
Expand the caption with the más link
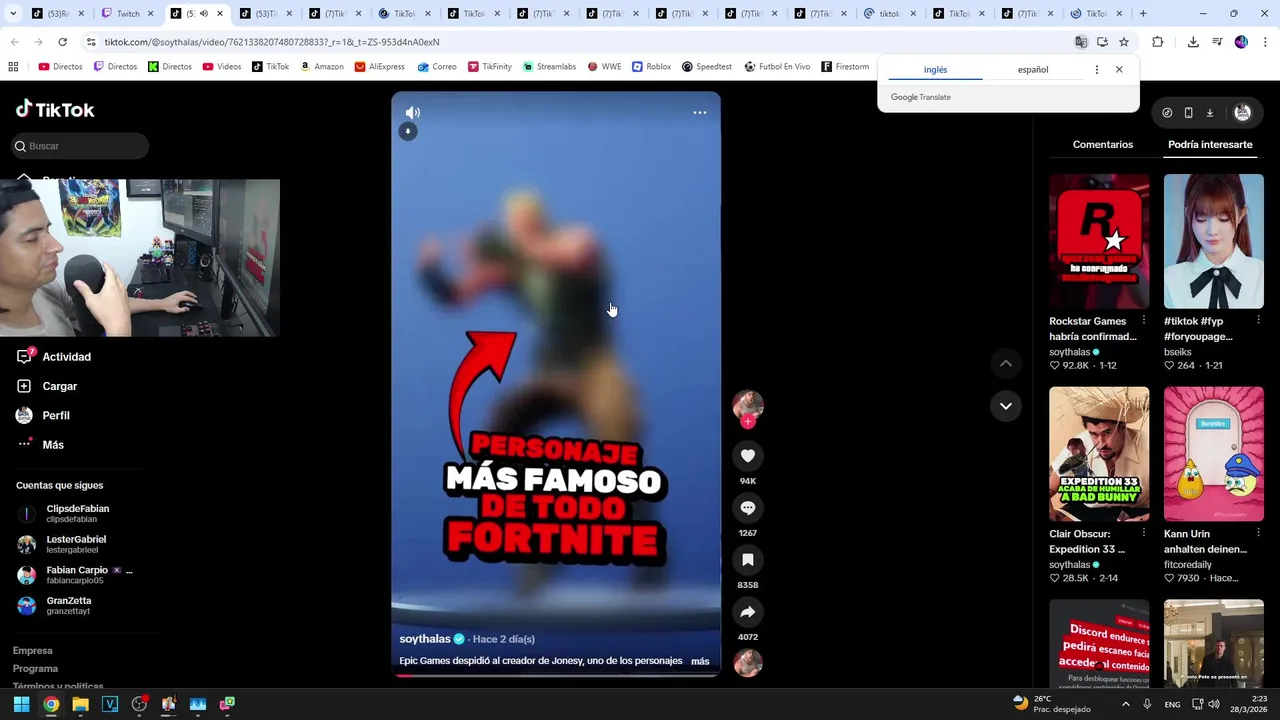[700, 661]
